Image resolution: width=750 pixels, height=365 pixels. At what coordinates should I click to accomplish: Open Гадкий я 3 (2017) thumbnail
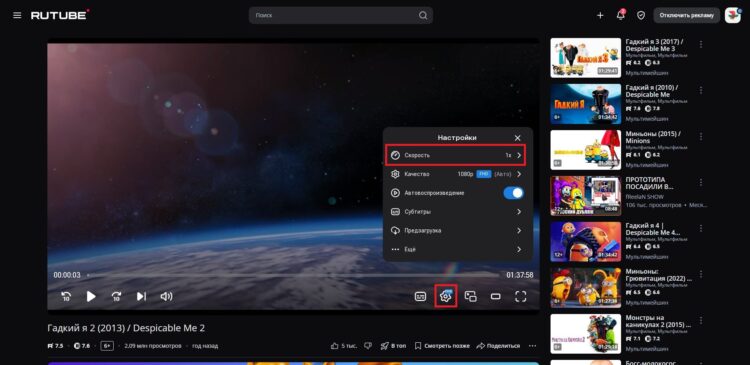point(585,58)
